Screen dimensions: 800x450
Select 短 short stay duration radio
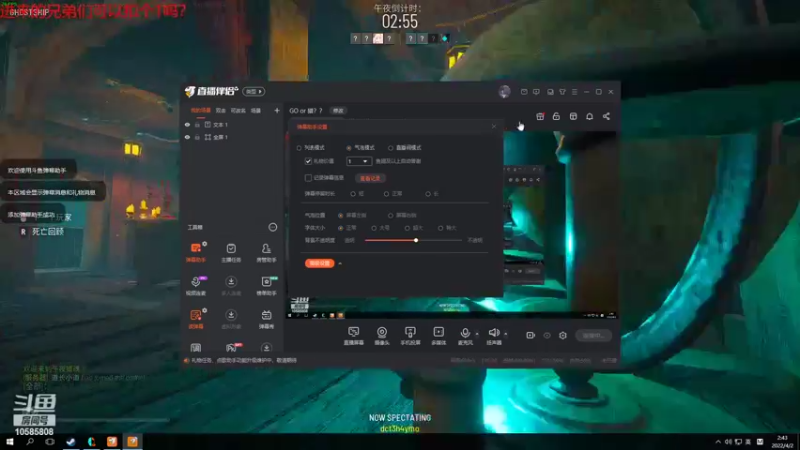353,194
